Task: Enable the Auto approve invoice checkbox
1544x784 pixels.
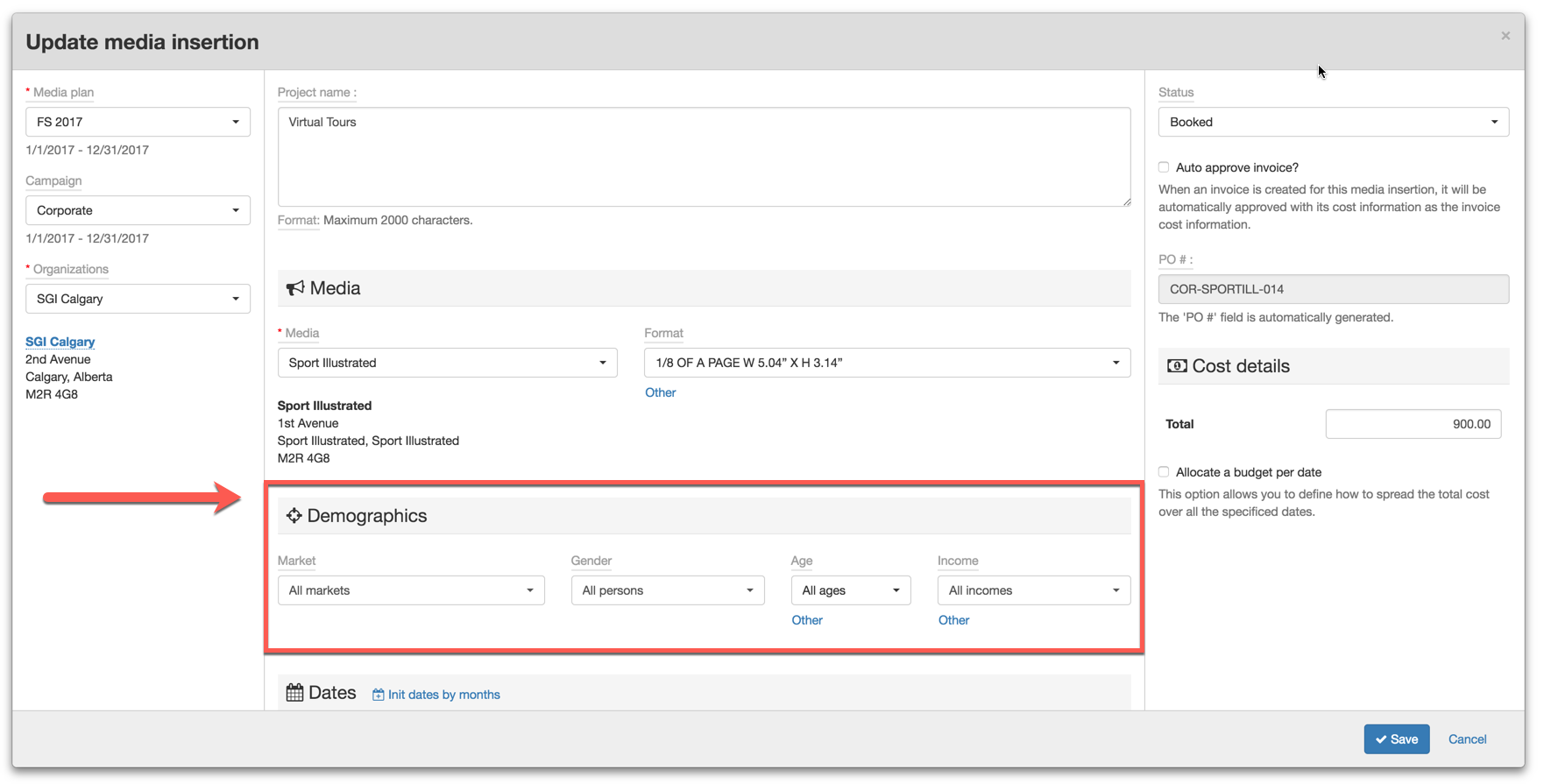Action: click(1164, 167)
